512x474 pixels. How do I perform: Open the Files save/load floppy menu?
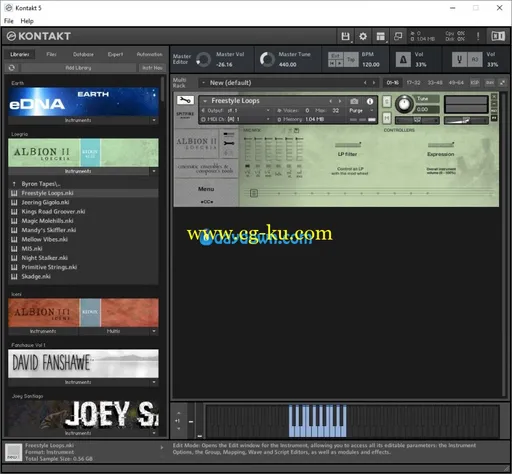[x=345, y=36]
